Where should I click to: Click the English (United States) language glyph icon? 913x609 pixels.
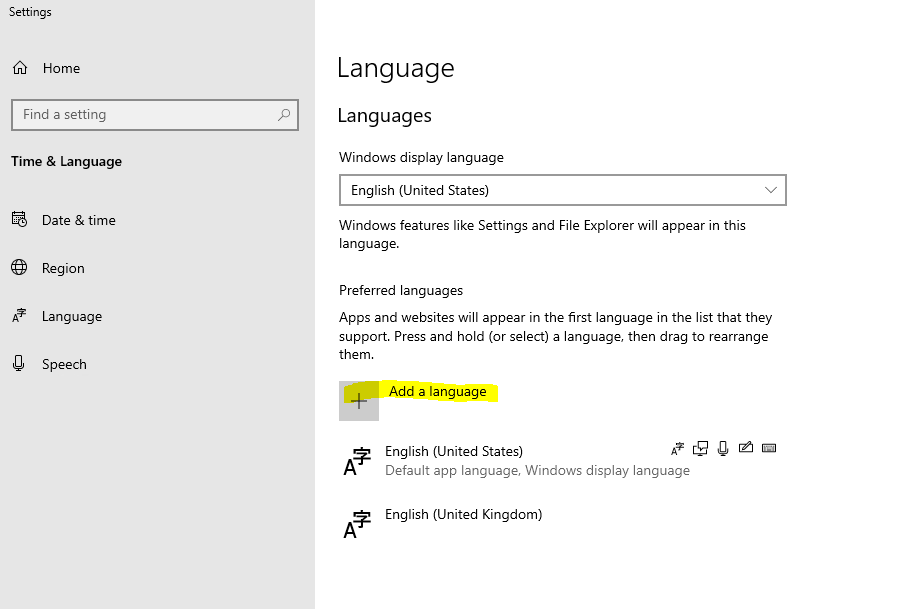[x=356, y=462]
